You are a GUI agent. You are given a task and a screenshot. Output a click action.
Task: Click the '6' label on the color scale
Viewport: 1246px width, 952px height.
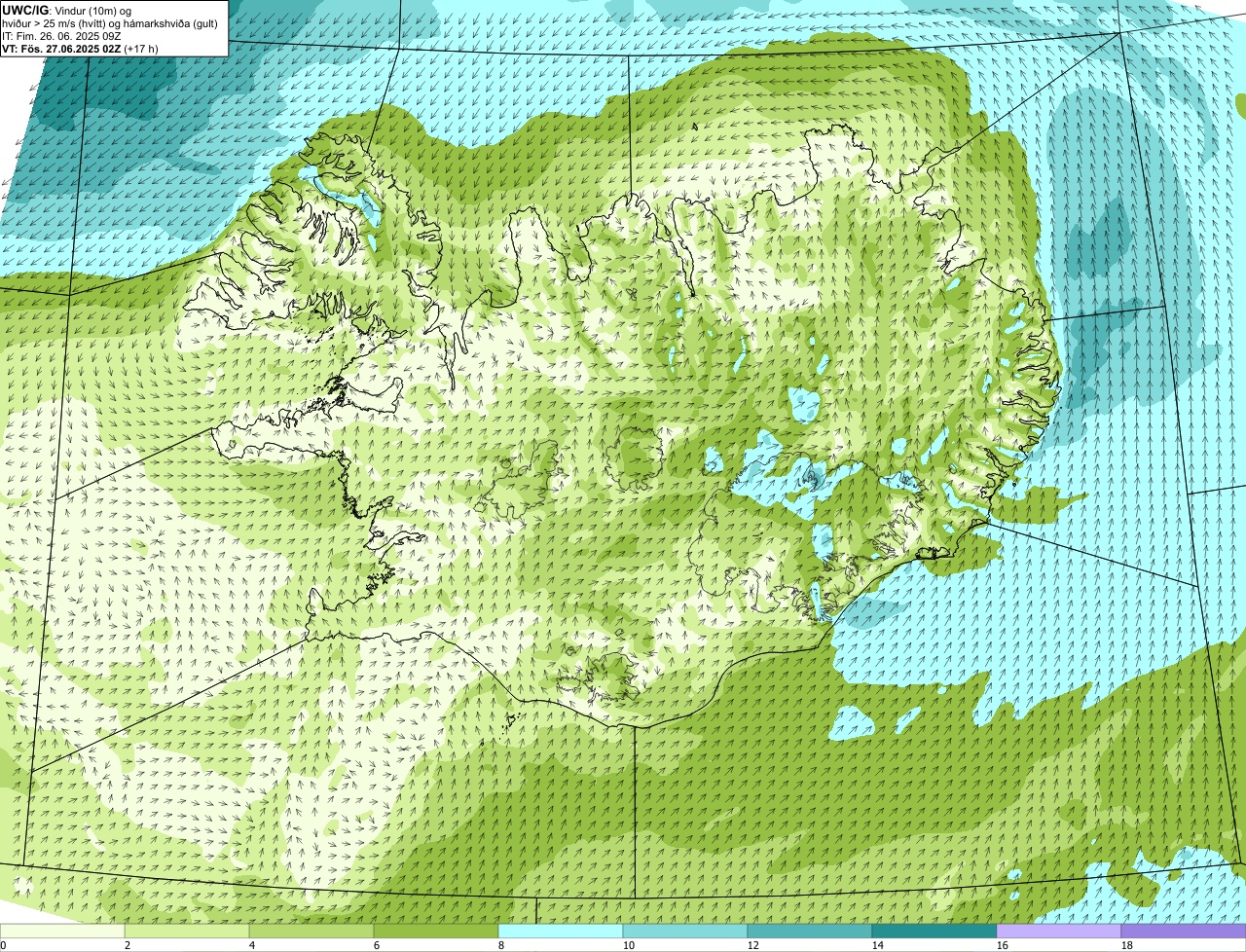point(377,945)
